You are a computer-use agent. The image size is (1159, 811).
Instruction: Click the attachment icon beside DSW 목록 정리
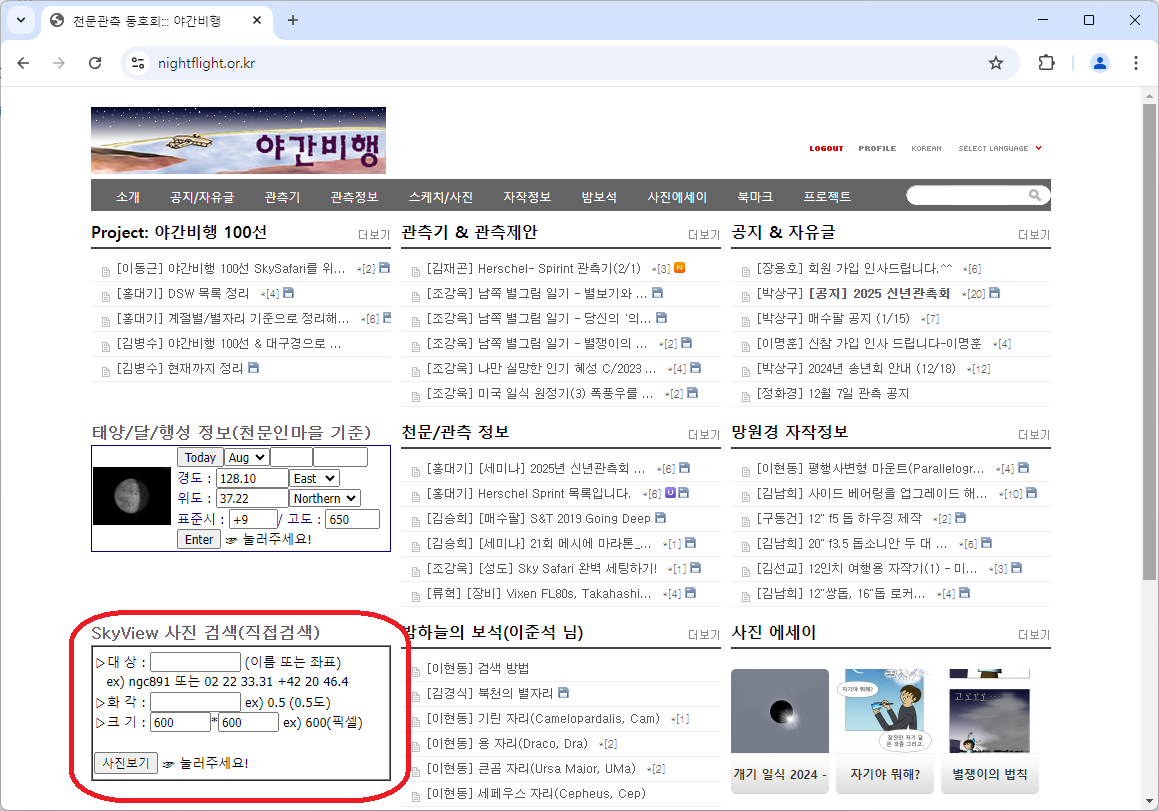tap(288, 293)
